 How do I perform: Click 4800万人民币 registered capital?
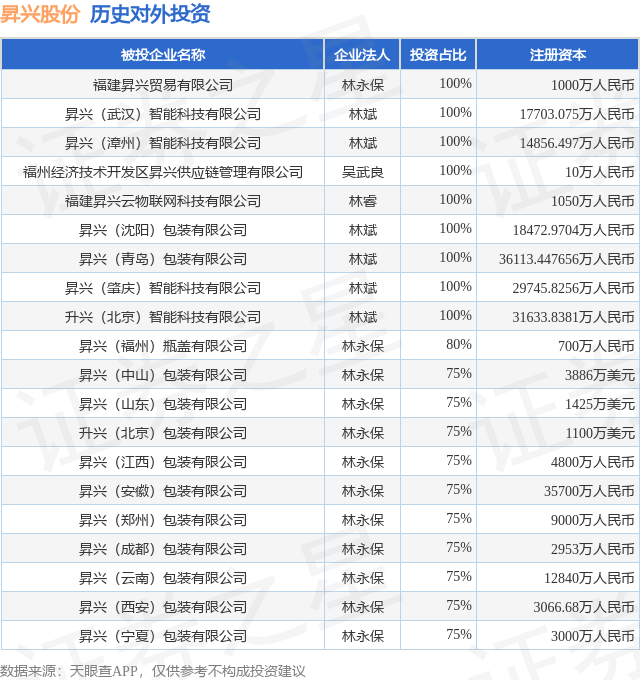[593, 462]
